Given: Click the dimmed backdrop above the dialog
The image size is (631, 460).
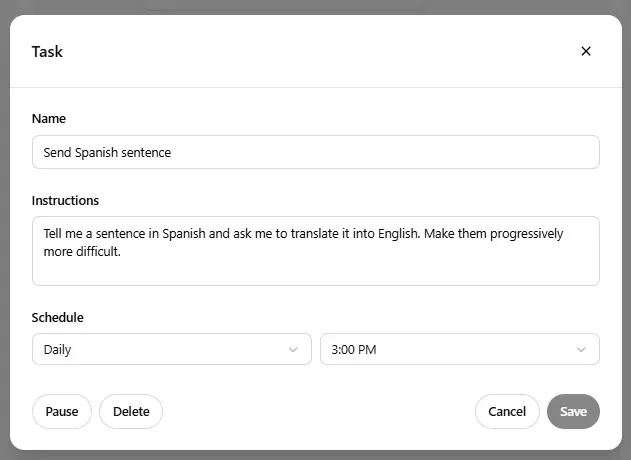Looking at the screenshot, I should point(300,6).
